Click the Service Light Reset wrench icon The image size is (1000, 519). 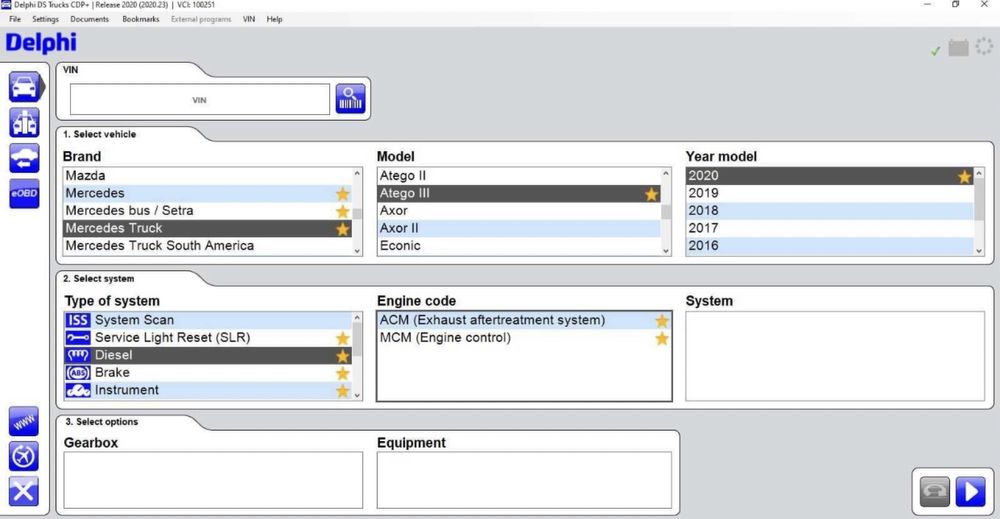coord(78,337)
